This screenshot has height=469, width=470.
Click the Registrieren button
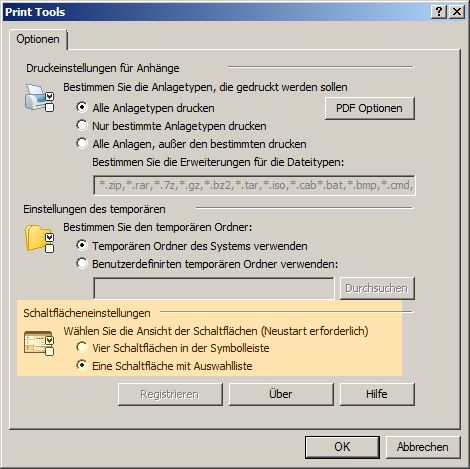pos(170,394)
